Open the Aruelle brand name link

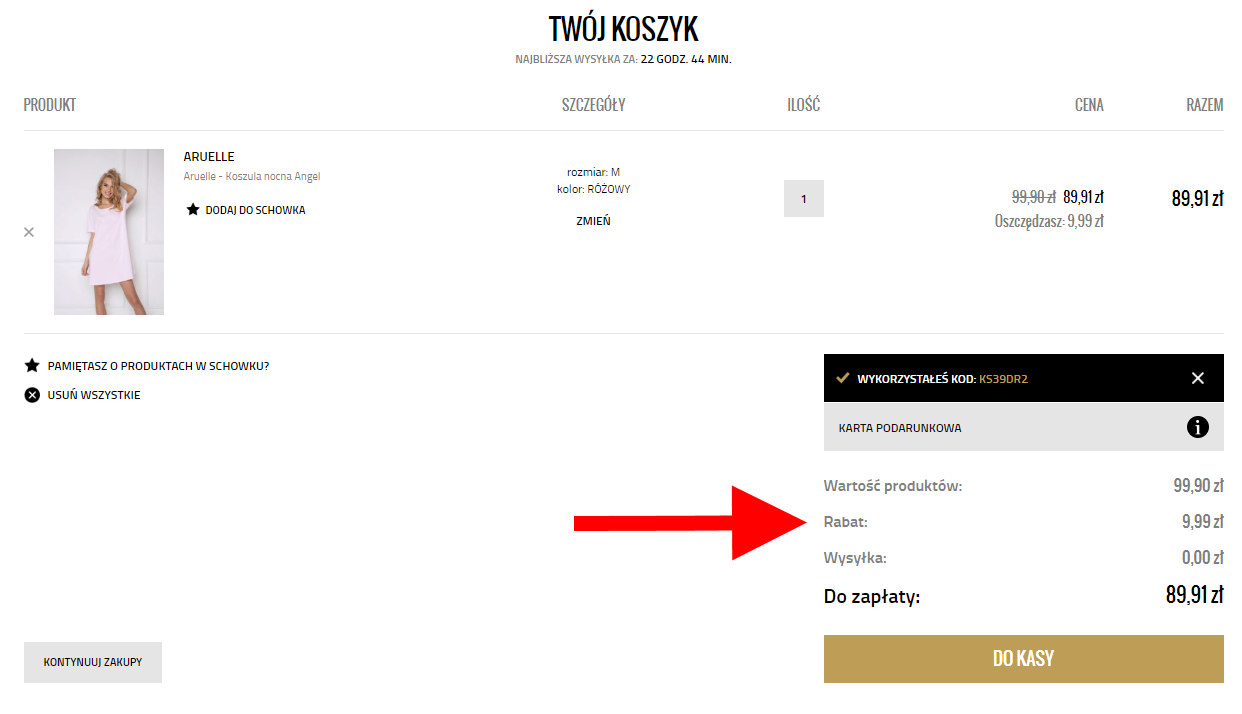pyautogui.click(x=209, y=157)
